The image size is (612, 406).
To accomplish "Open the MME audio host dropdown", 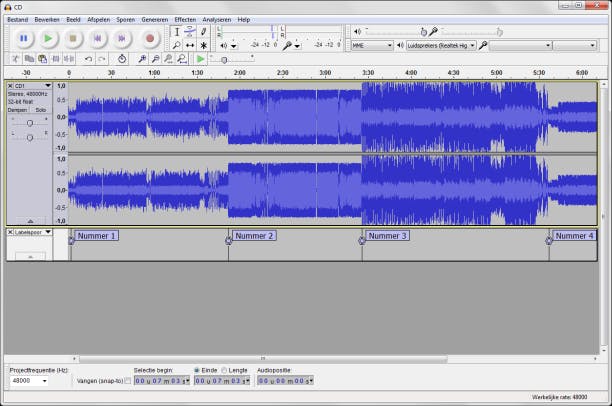I will point(371,45).
